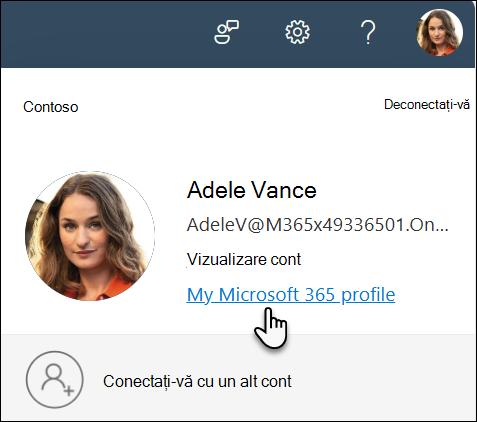Click the add account person icon
Screen dimensions: 477x422
[55, 379]
